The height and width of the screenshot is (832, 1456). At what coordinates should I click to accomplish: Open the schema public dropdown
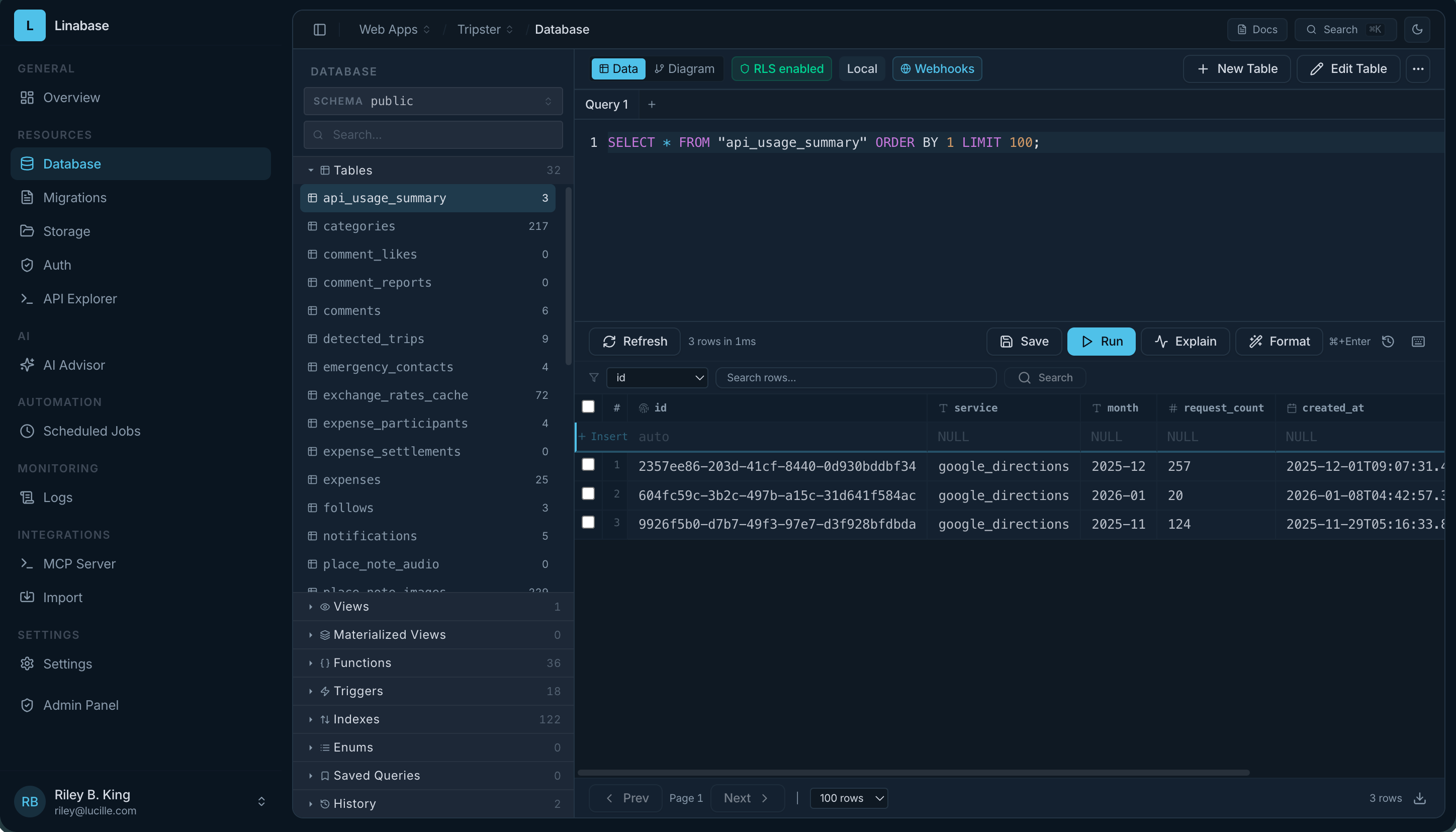433,101
